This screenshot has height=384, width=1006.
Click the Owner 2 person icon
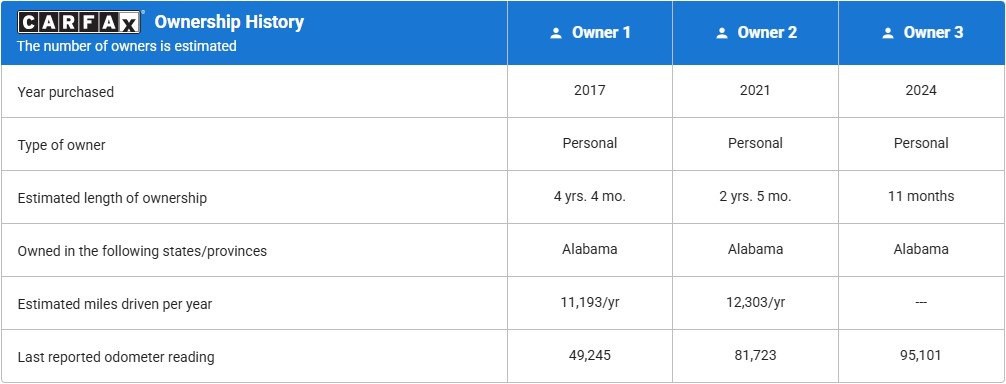(722, 33)
